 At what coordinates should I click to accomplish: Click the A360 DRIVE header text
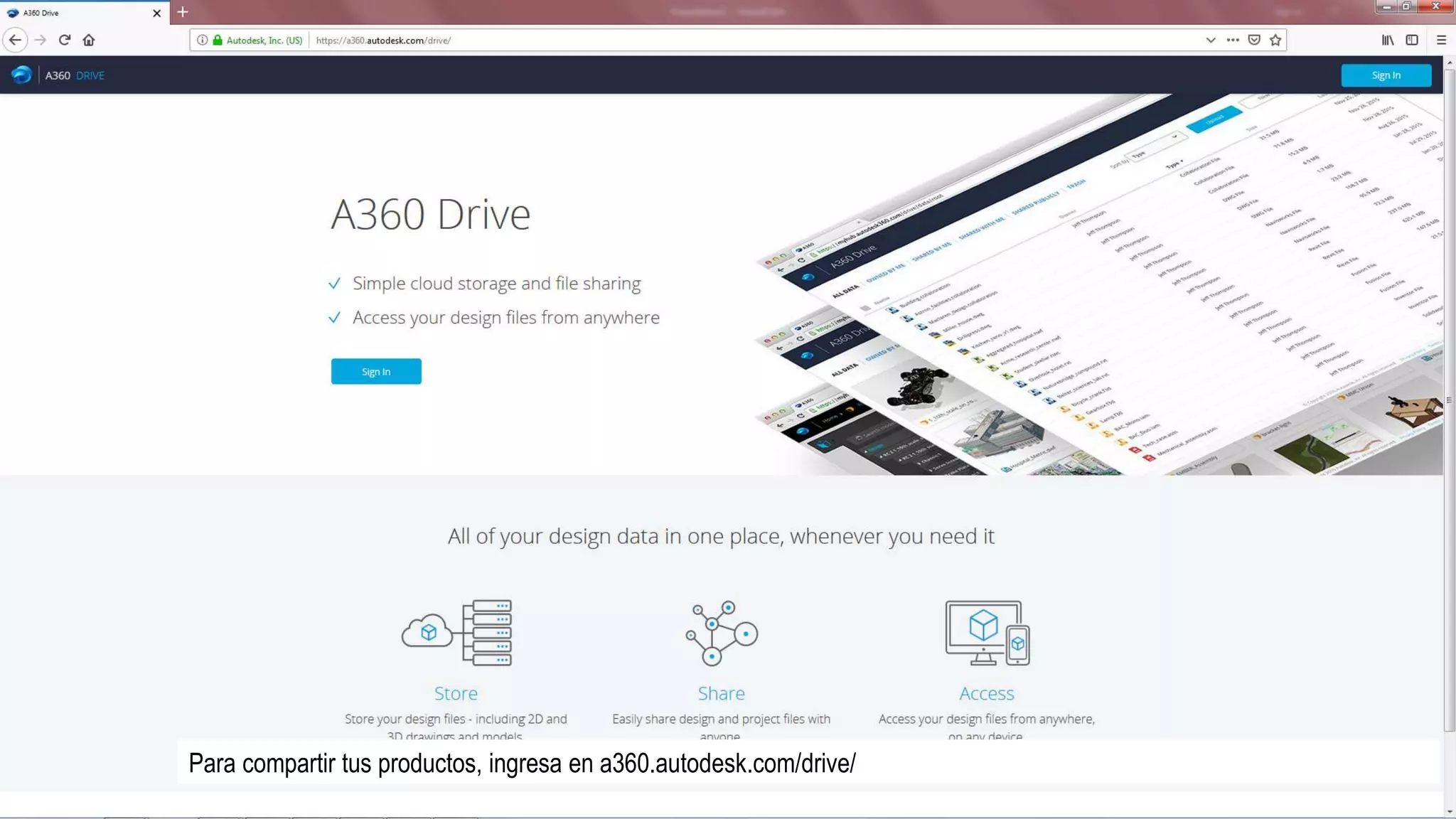(75, 75)
